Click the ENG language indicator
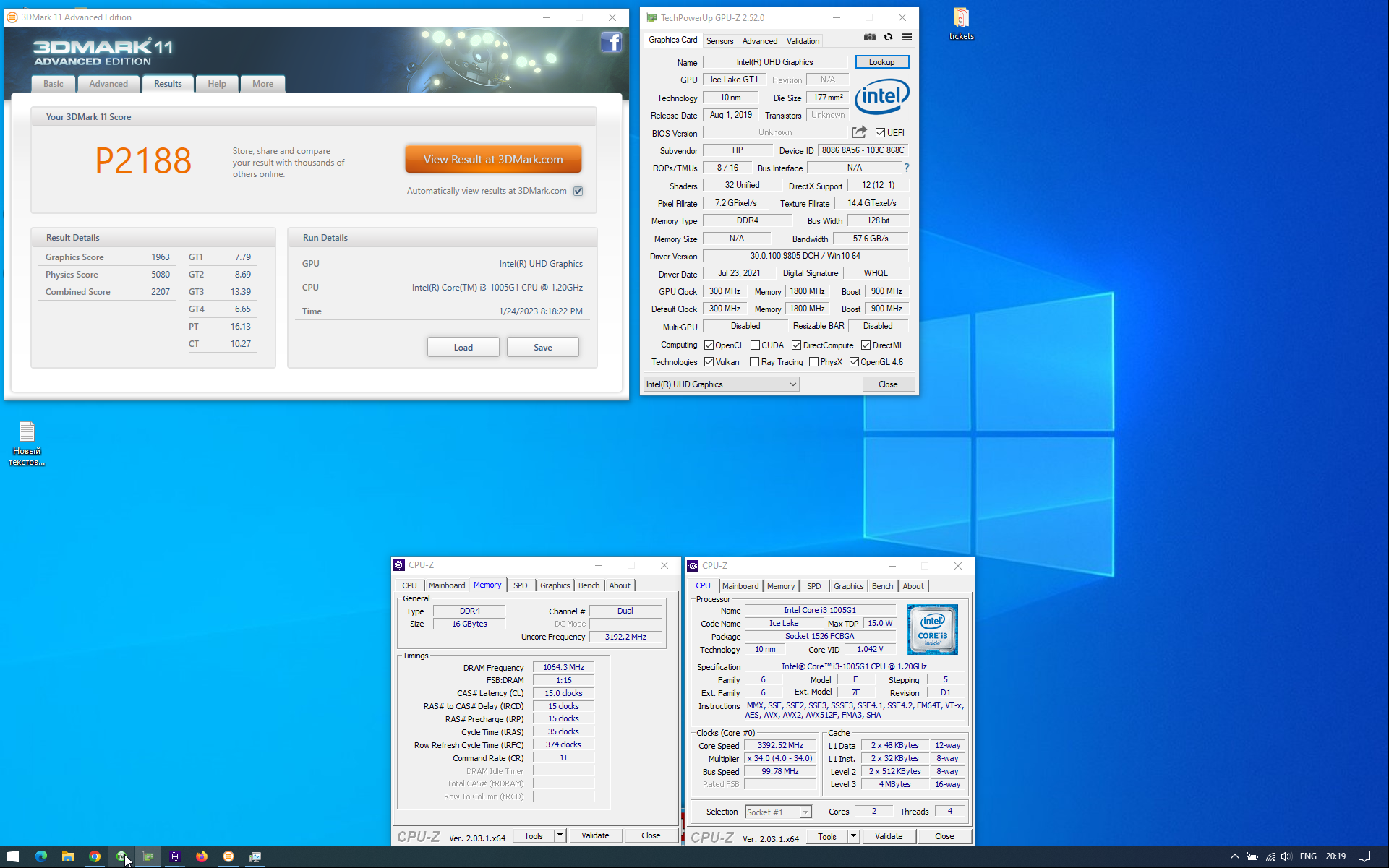 pyautogui.click(x=1308, y=856)
